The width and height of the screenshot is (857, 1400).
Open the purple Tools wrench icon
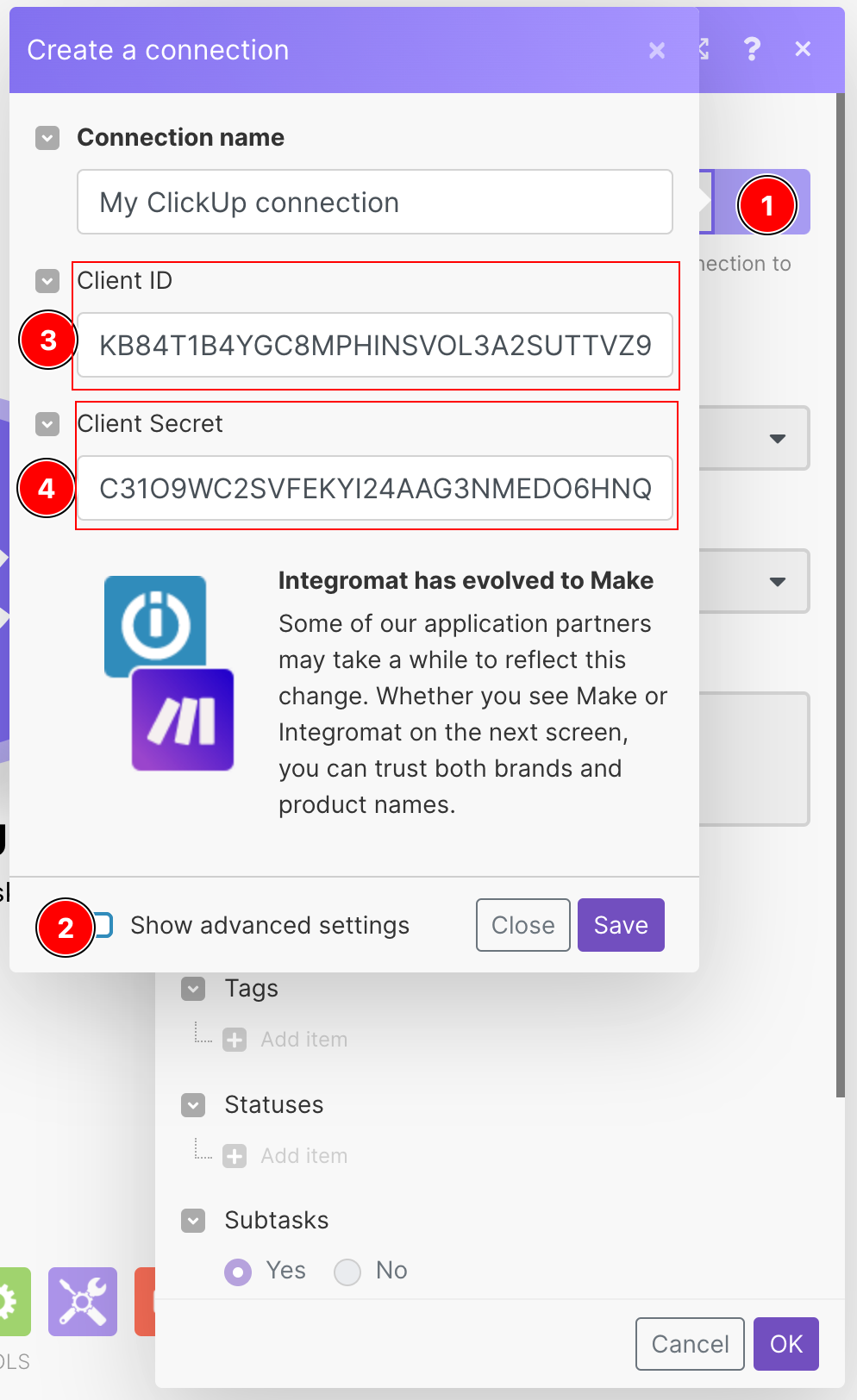[83, 1302]
